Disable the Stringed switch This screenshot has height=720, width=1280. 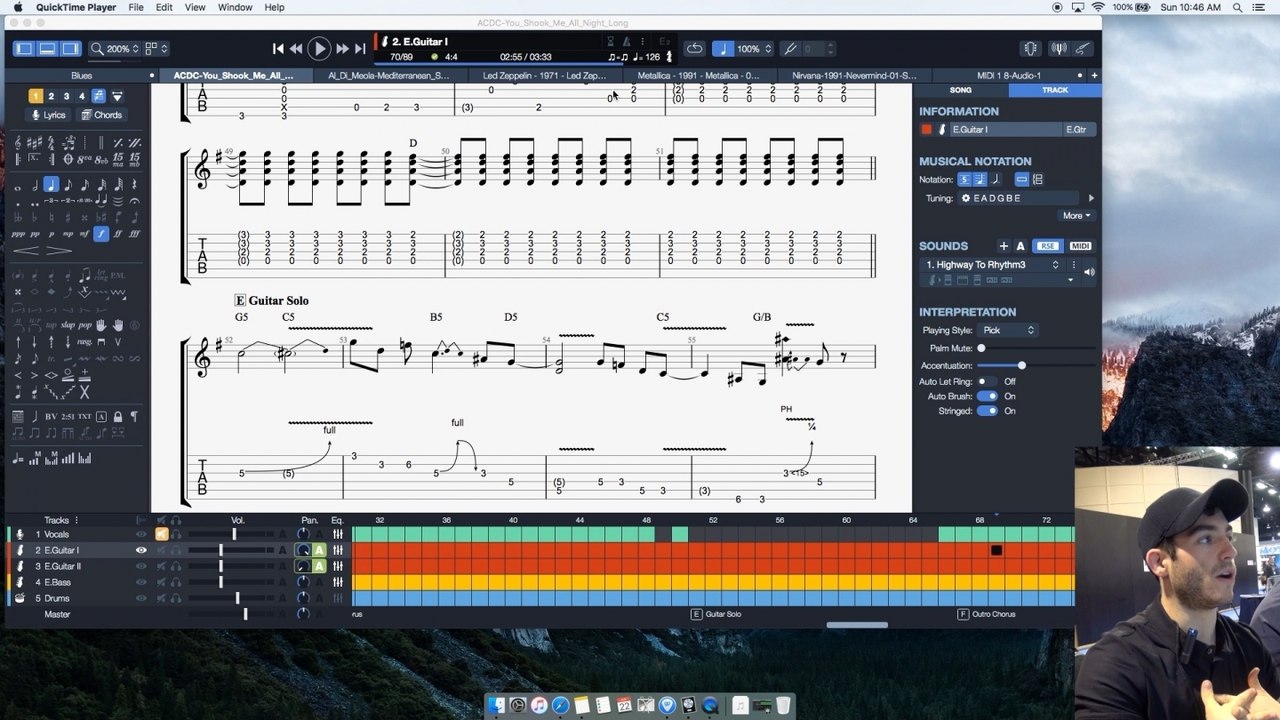coord(987,411)
